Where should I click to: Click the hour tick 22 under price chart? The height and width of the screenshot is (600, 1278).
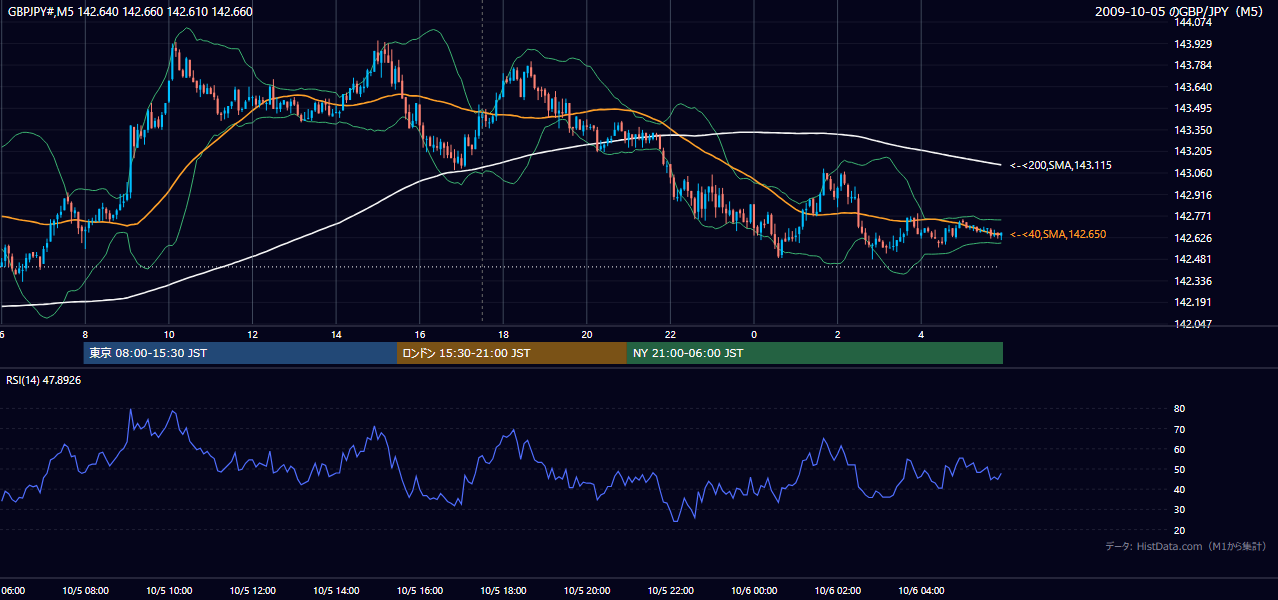click(x=670, y=335)
